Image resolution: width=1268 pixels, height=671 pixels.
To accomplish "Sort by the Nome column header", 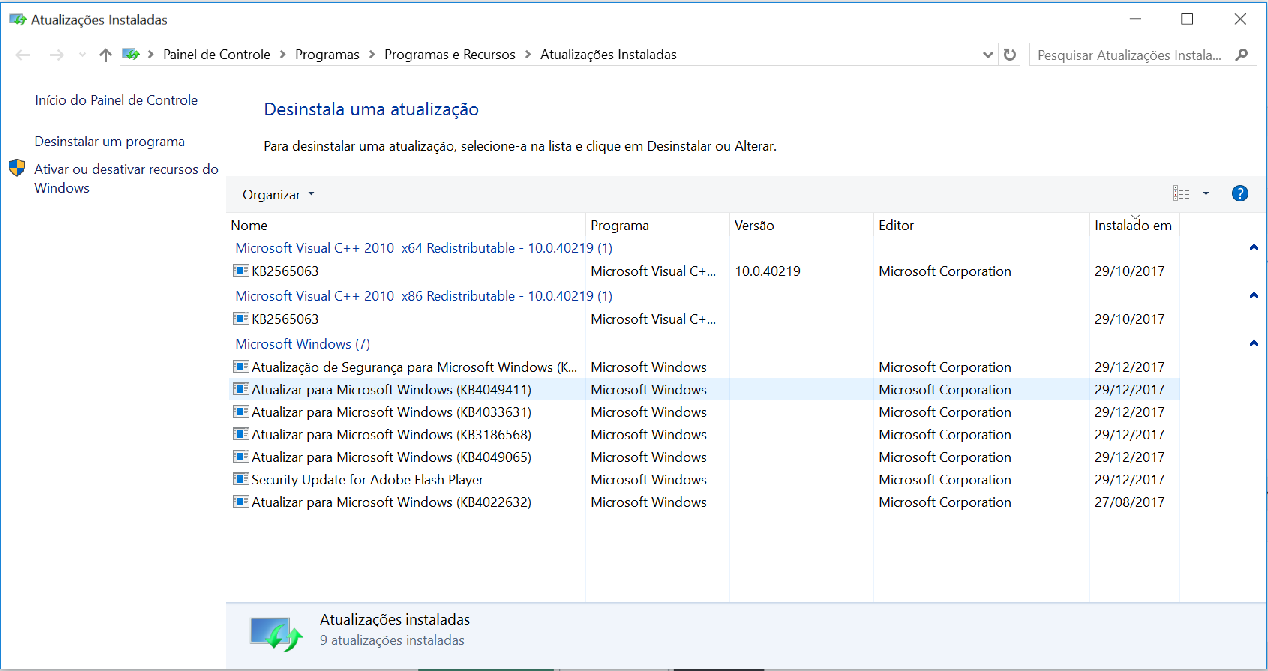I will pos(406,225).
